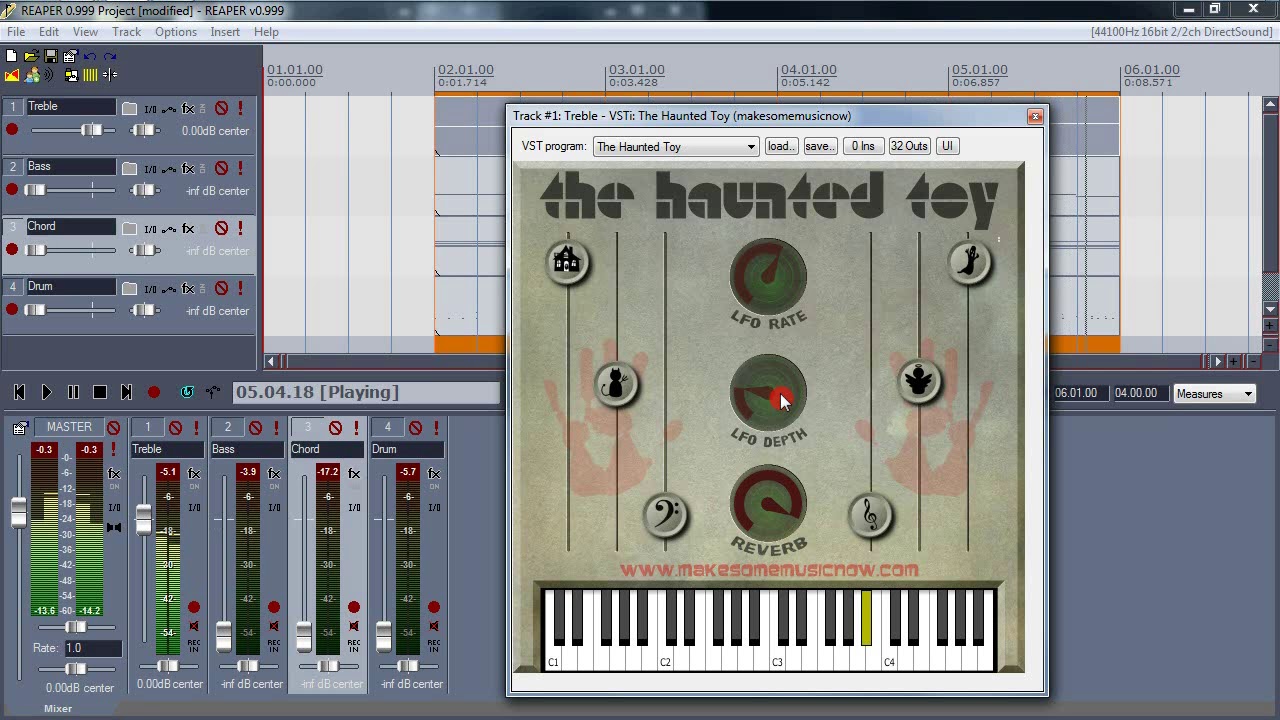Image resolution: width=1280 pixels, height=720 pixels.
Task: Toggle the Repeat loop button in transport
Action: 187,393
